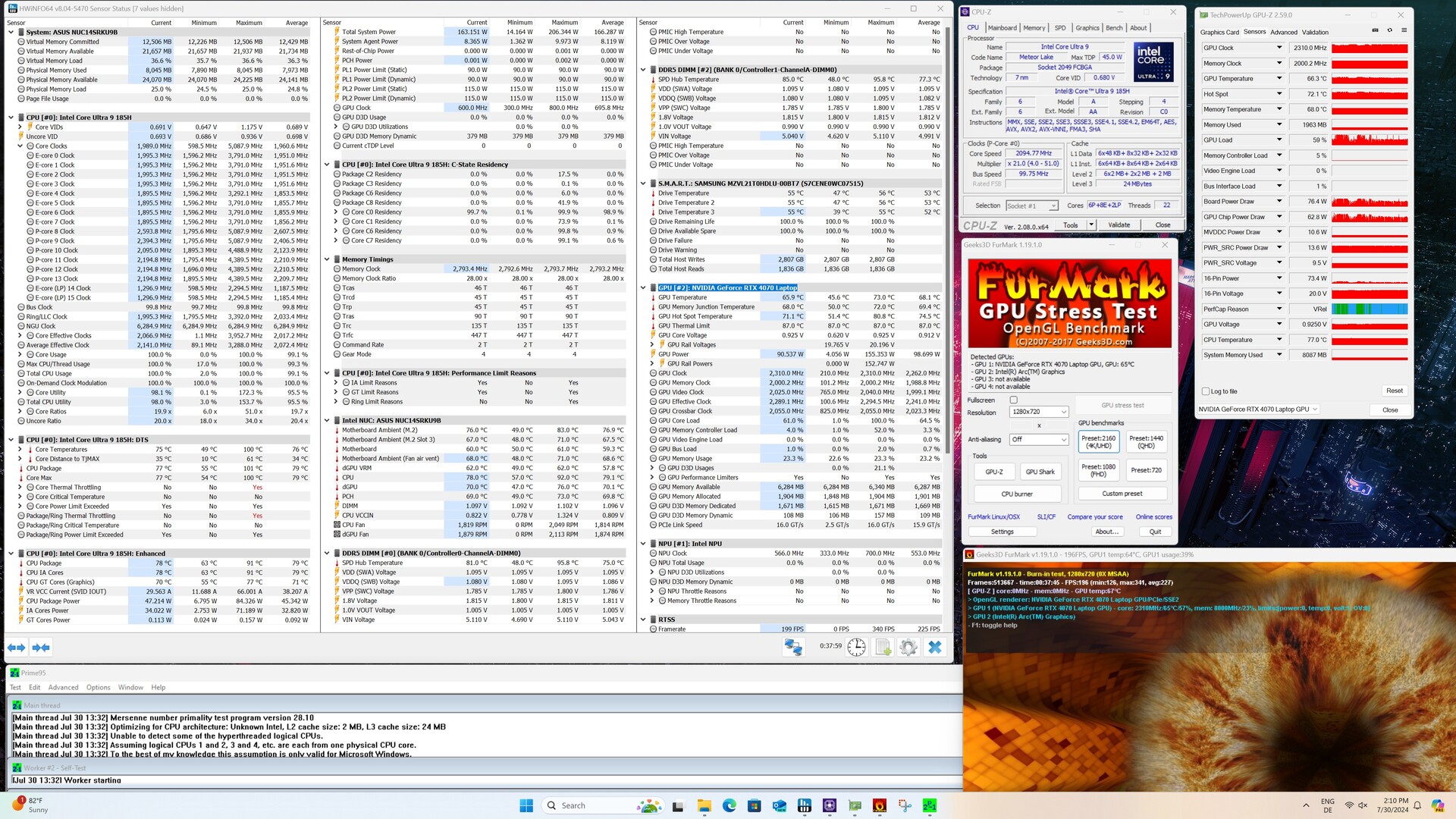Open the GPU-Z hamburger menu icon
The height and width of the screenshot is (819, 1456).
[1404, 30]
